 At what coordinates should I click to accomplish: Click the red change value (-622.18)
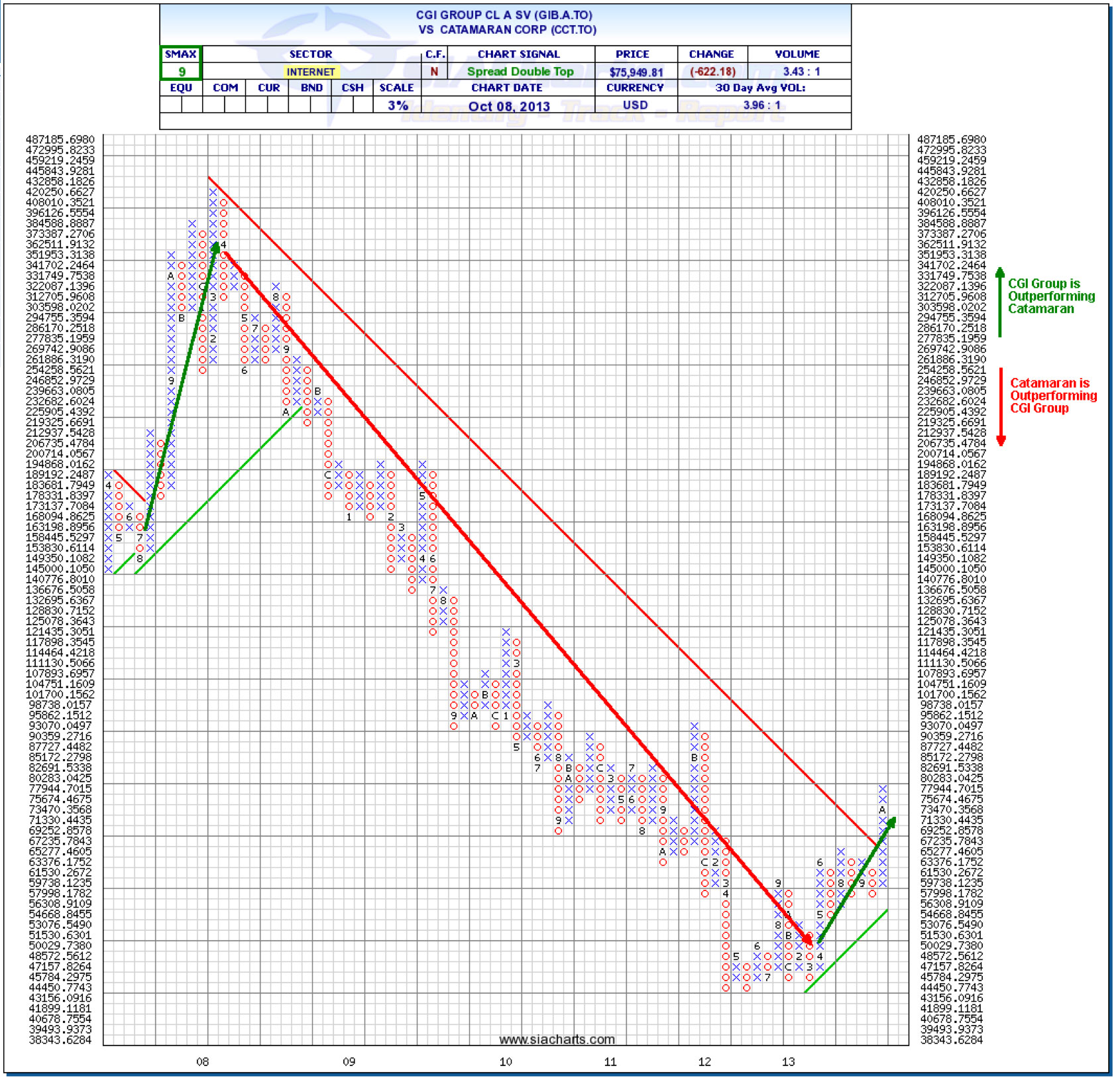[712, 72]
